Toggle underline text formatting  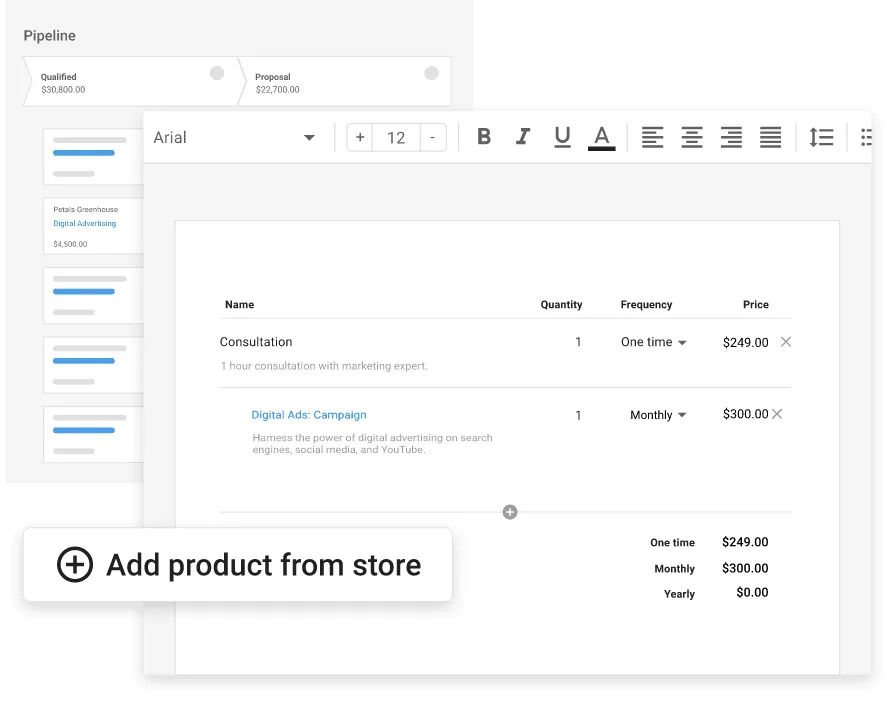coord(562,137)
